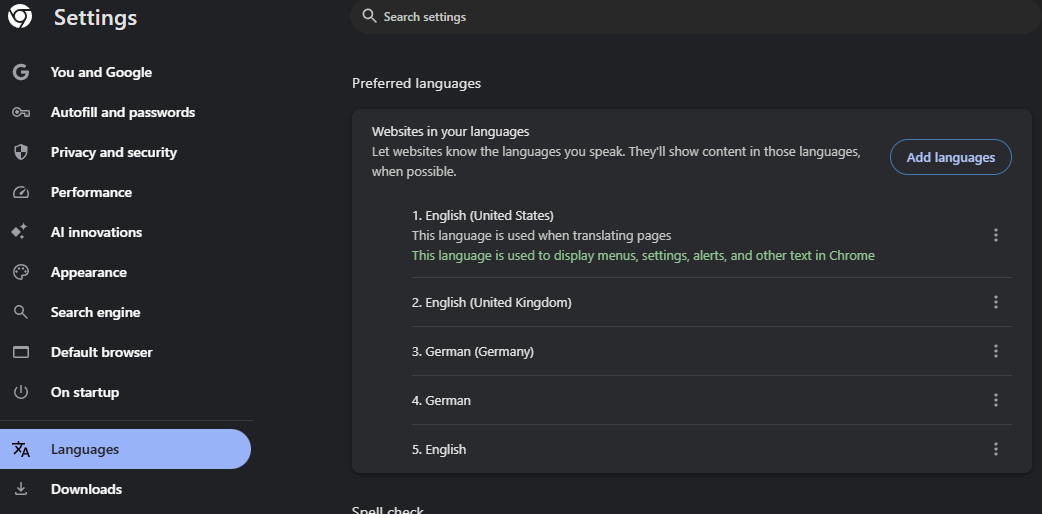Click the Settings page title

[96, 17]
